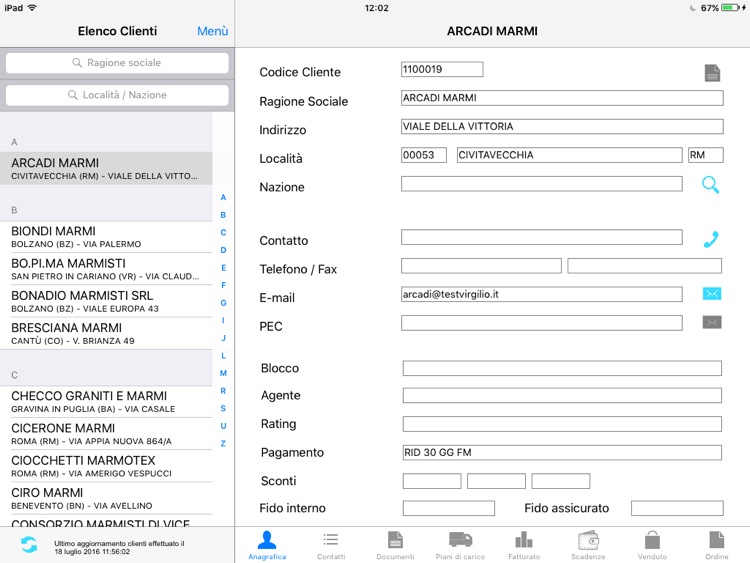Viewport: 750px width, 563px height.
Task: Jump to index letter R
Action: [223, 391]
